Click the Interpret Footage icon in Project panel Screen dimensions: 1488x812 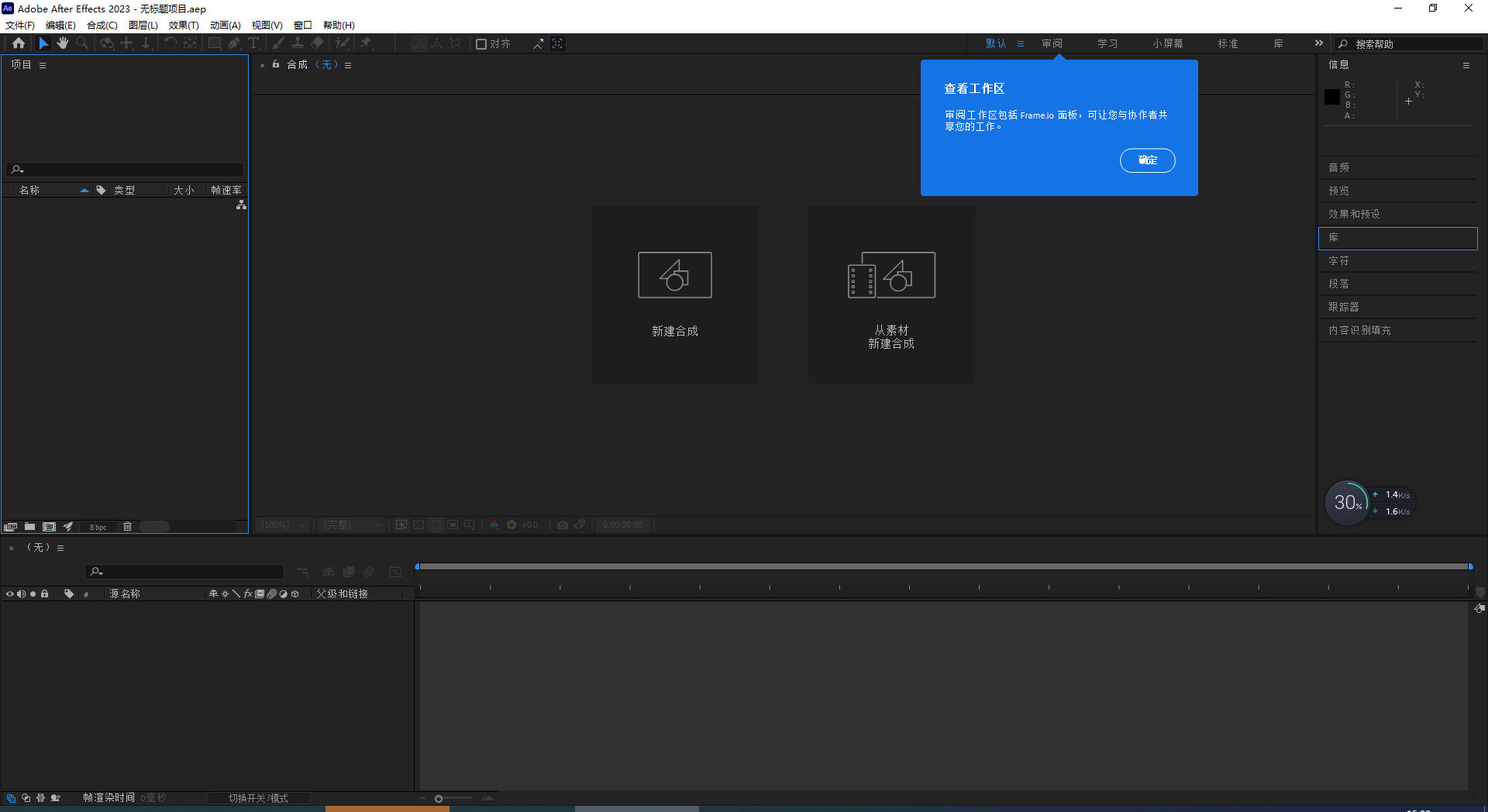tap(10, 527)
